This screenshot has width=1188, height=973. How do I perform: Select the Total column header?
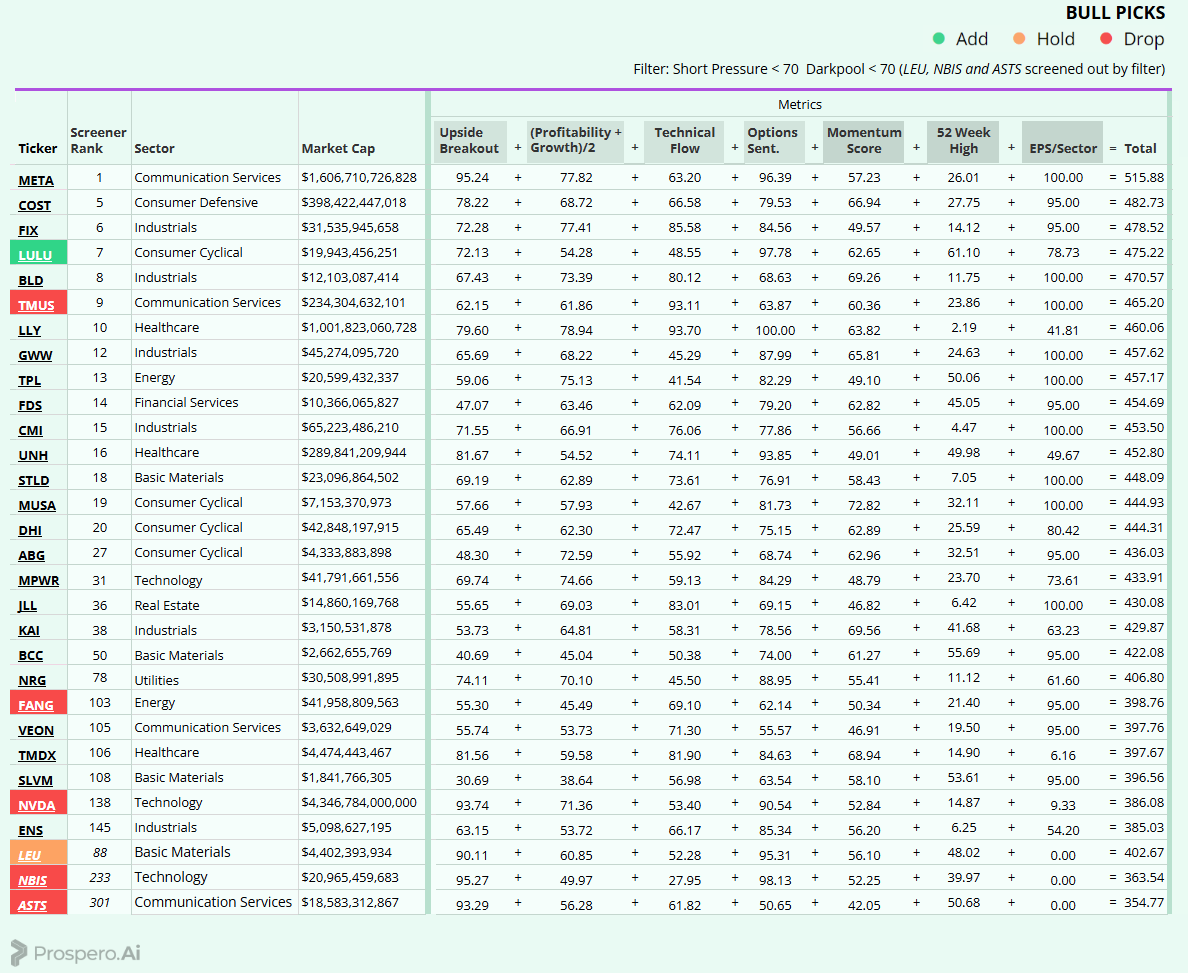[1140, 149]
